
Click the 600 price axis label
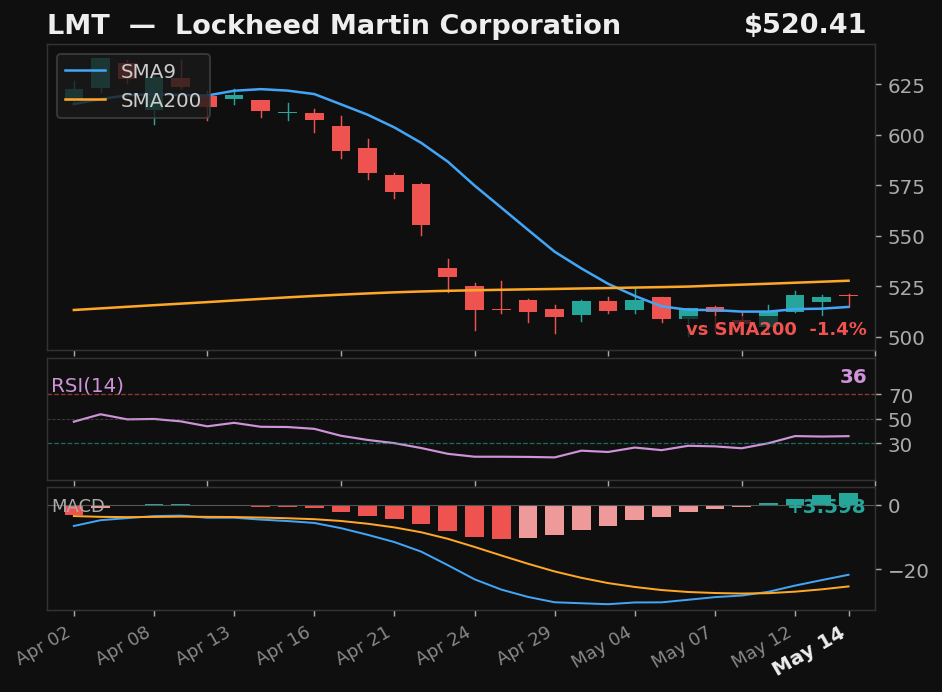pos(907,136)
